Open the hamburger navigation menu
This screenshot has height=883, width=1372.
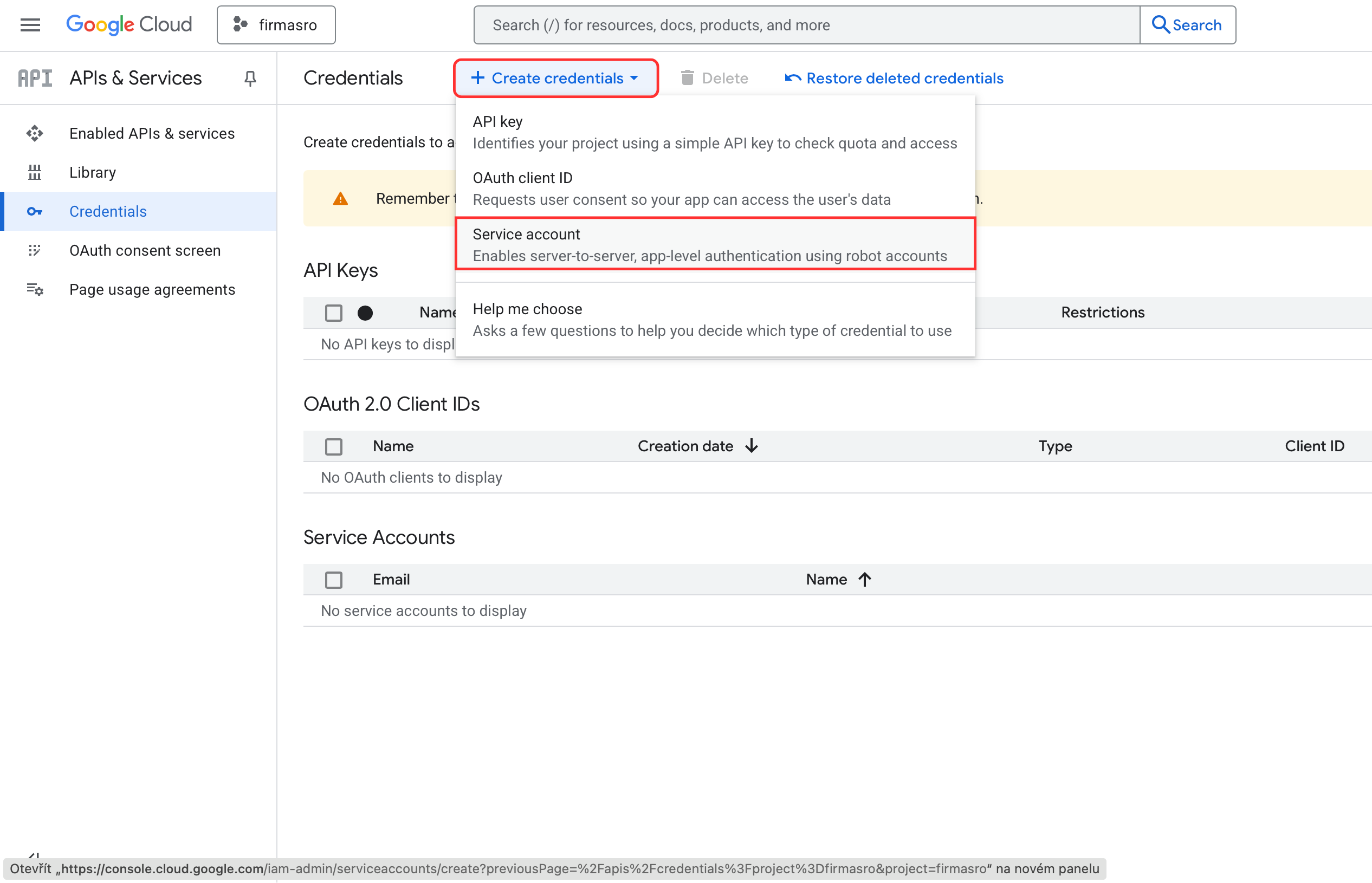click(x=30, y=25)
